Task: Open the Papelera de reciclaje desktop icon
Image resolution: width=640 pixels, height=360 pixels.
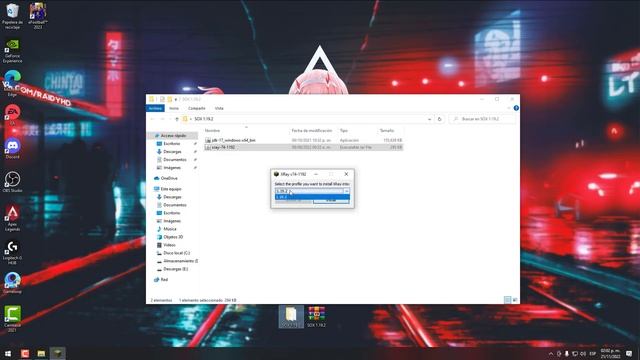Action: tap(12, 16)
